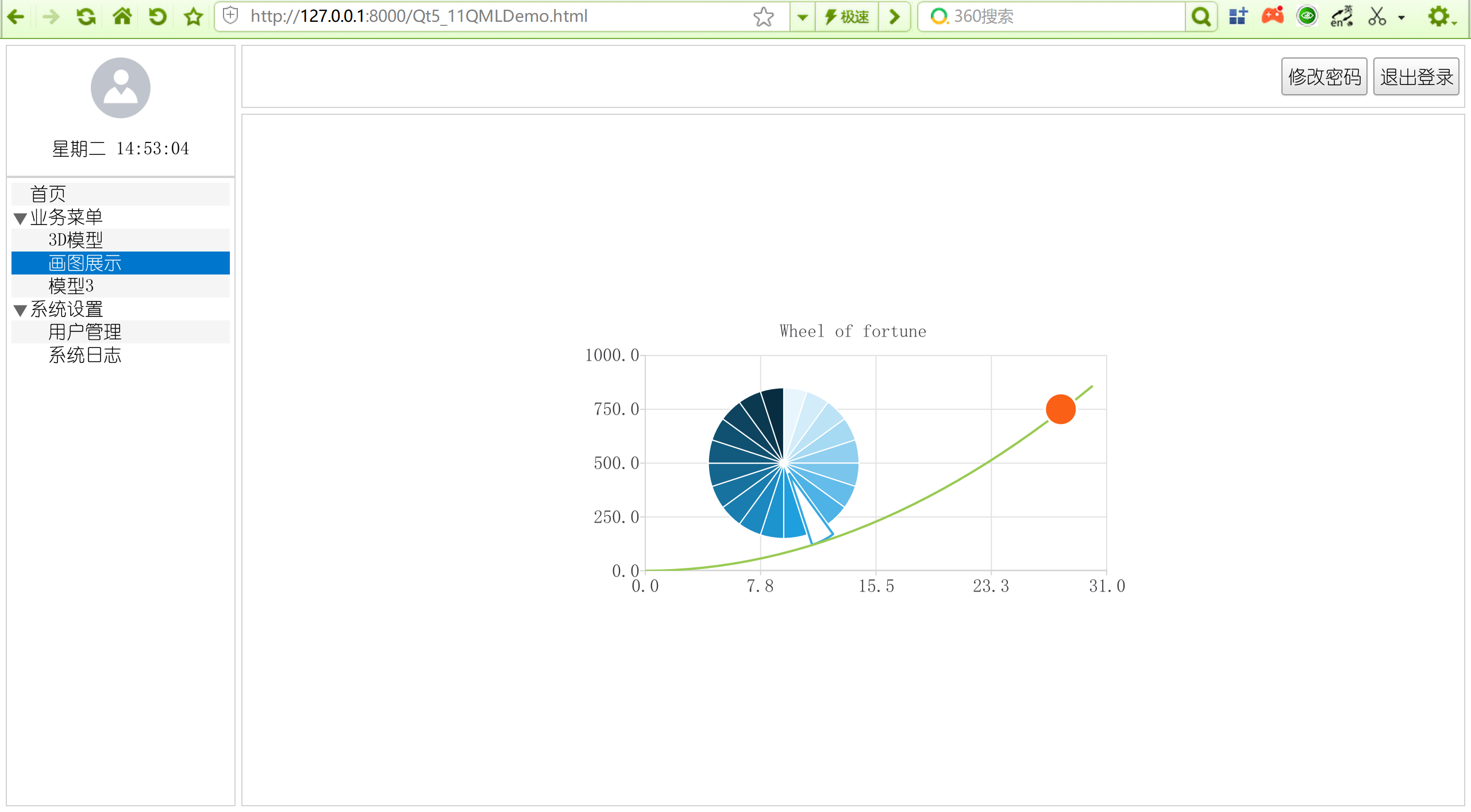Bookmark page with address bar star
The width and height of the screenshot is (1471, 812).
click(764, 16)
